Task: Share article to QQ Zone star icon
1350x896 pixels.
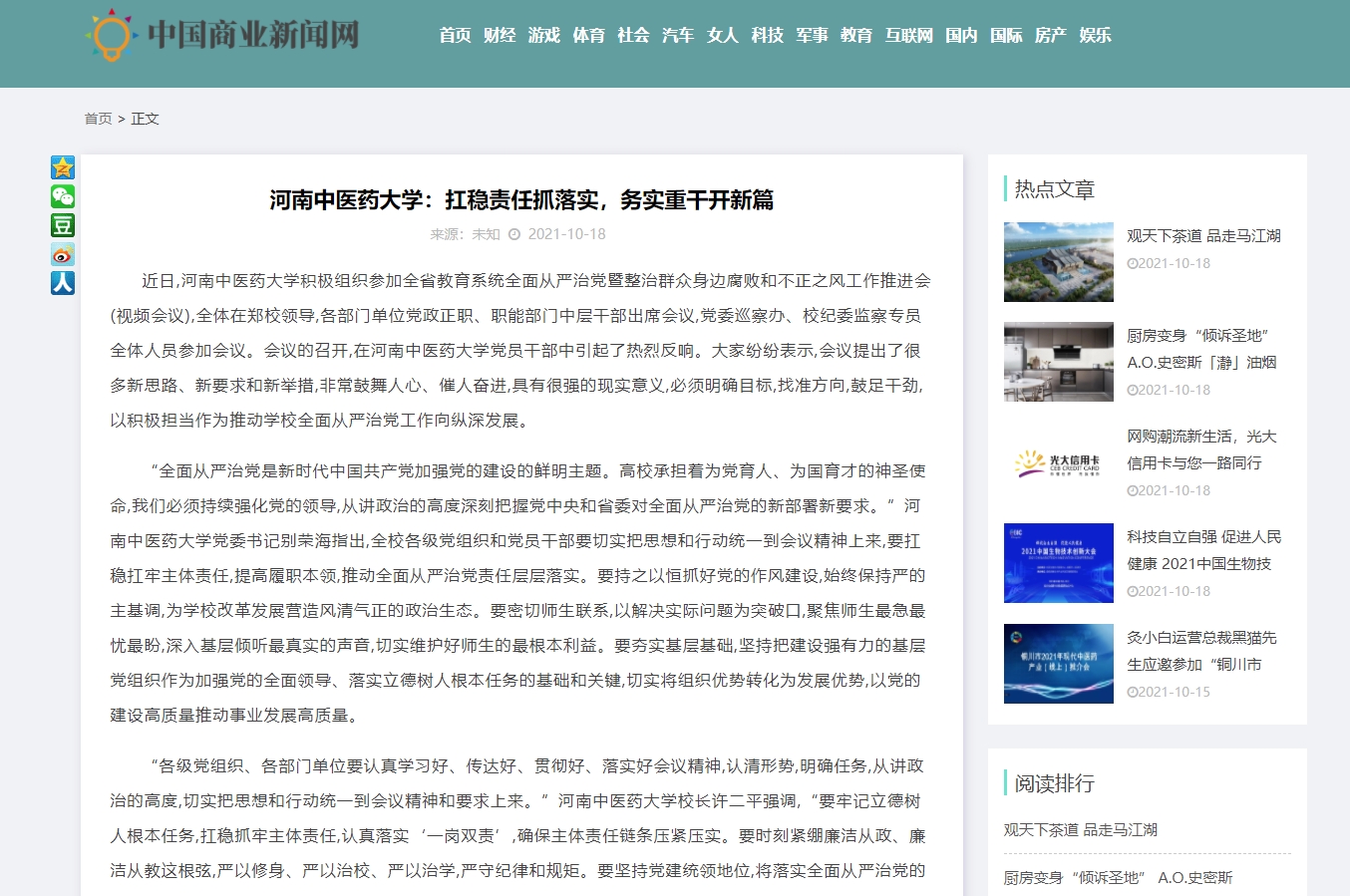Action: [63, 167]
